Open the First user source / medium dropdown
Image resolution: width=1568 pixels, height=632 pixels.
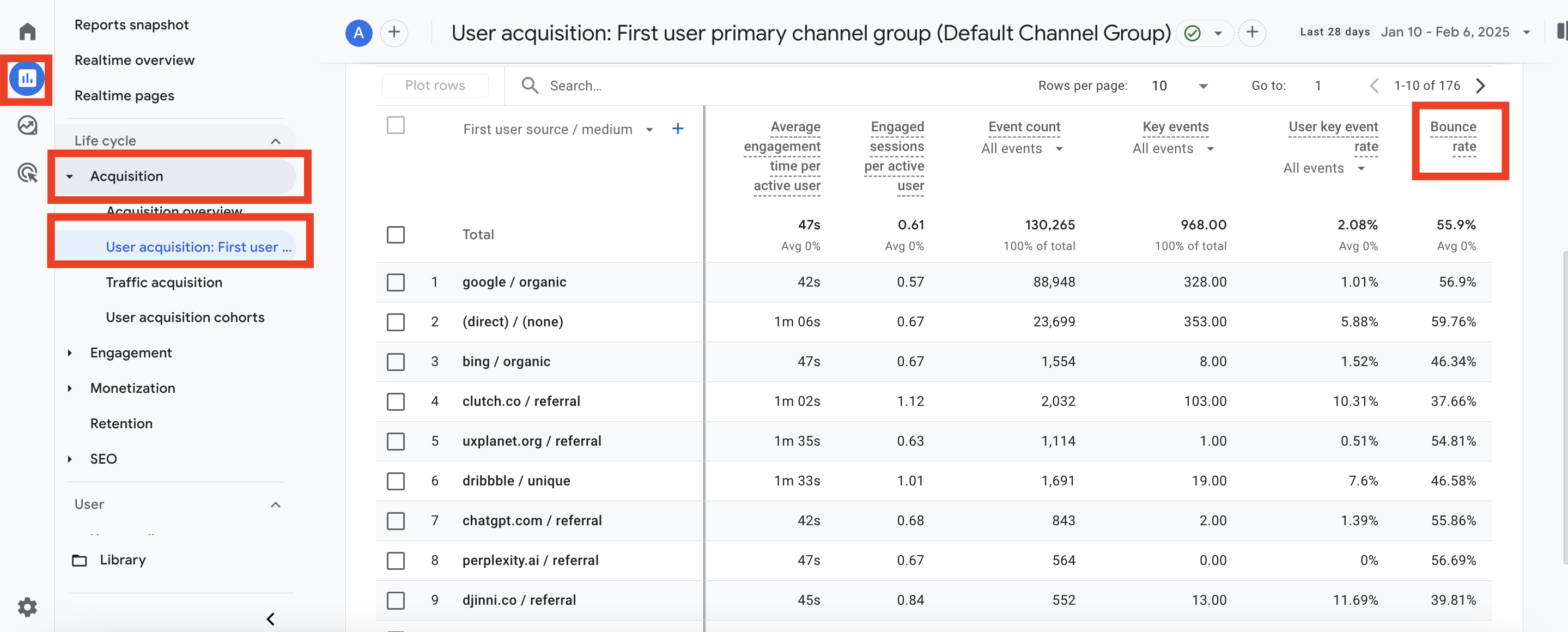click(557, 129)
